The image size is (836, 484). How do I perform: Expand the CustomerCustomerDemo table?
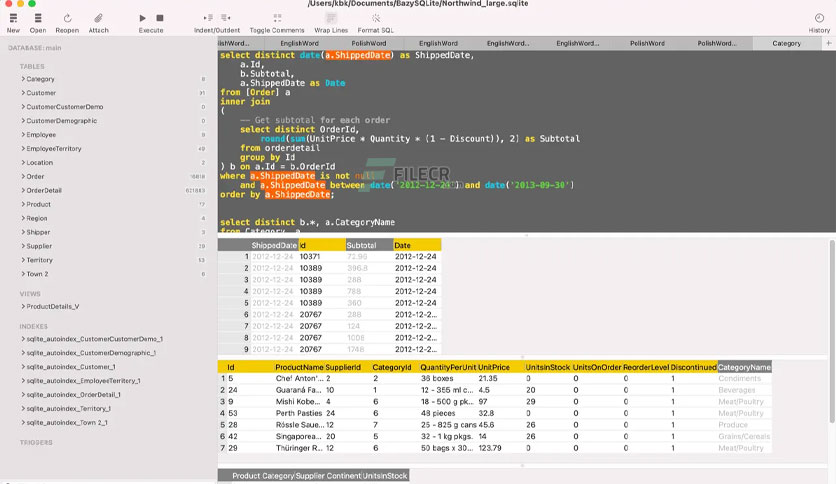(x=23, y=107)
